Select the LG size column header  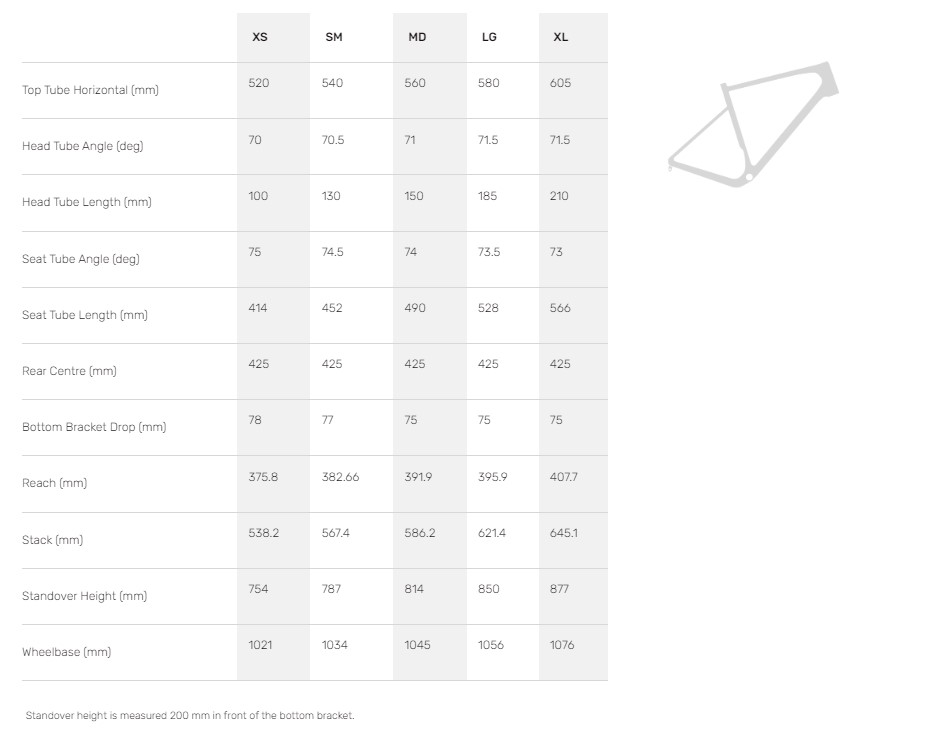click(x=489, y=37)
